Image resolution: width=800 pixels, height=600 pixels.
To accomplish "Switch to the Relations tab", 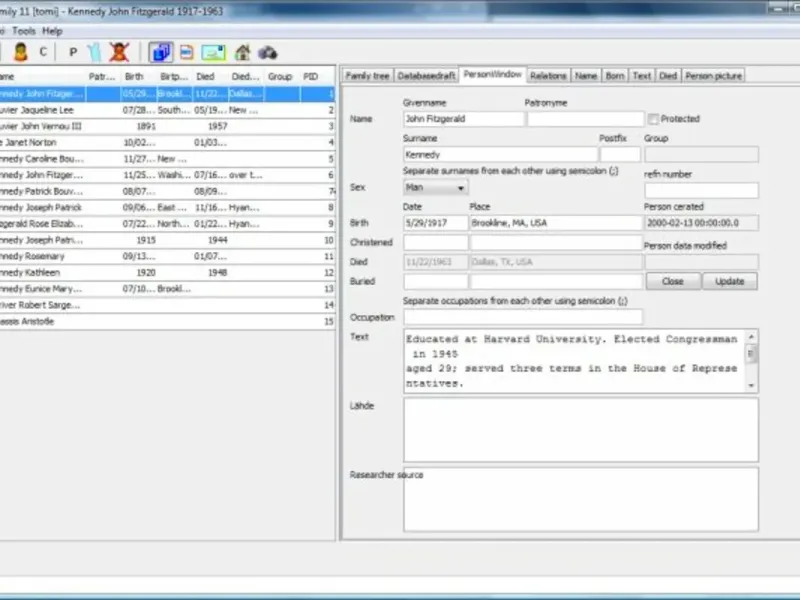I will click(x=548, y=75).
